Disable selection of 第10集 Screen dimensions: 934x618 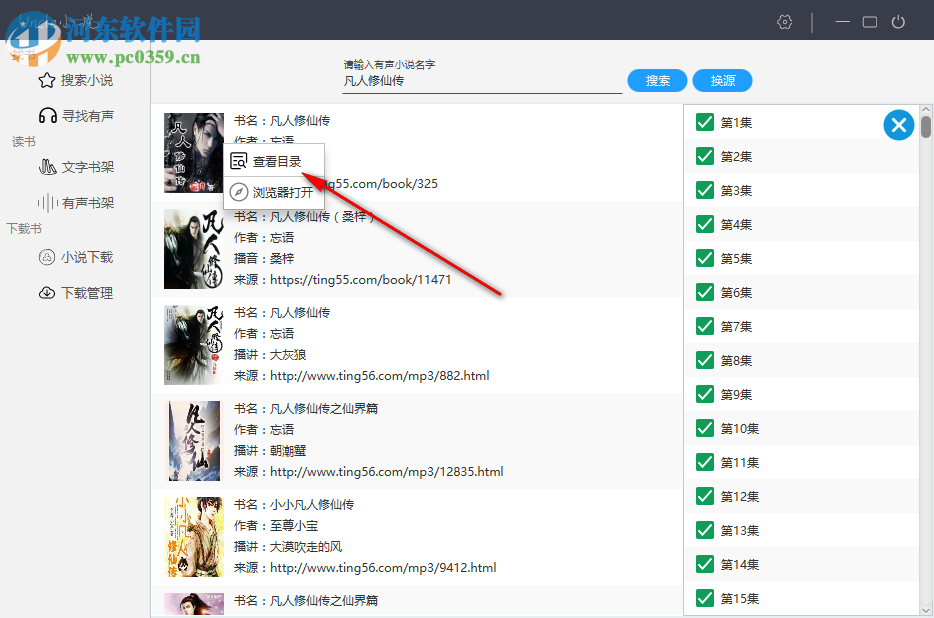point(705,428)
